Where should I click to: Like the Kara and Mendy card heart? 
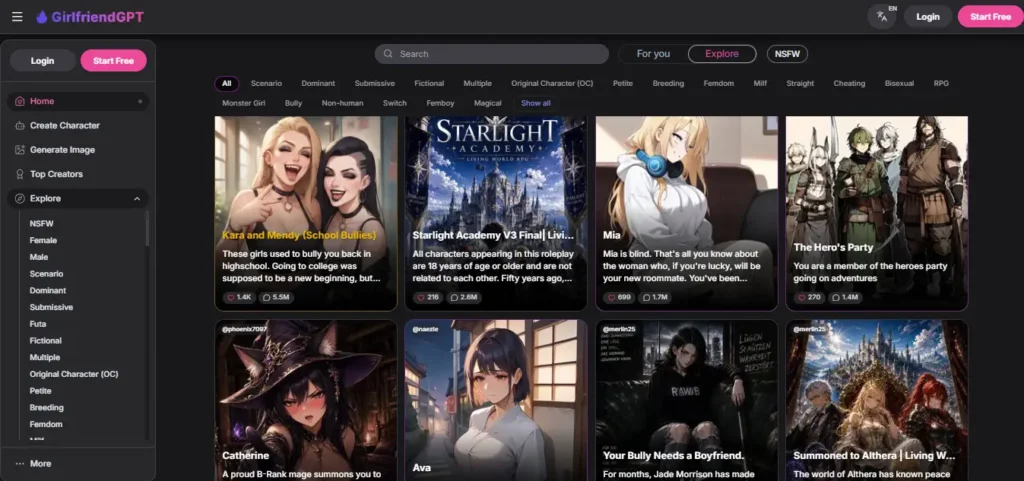click(x=231, y=297)
